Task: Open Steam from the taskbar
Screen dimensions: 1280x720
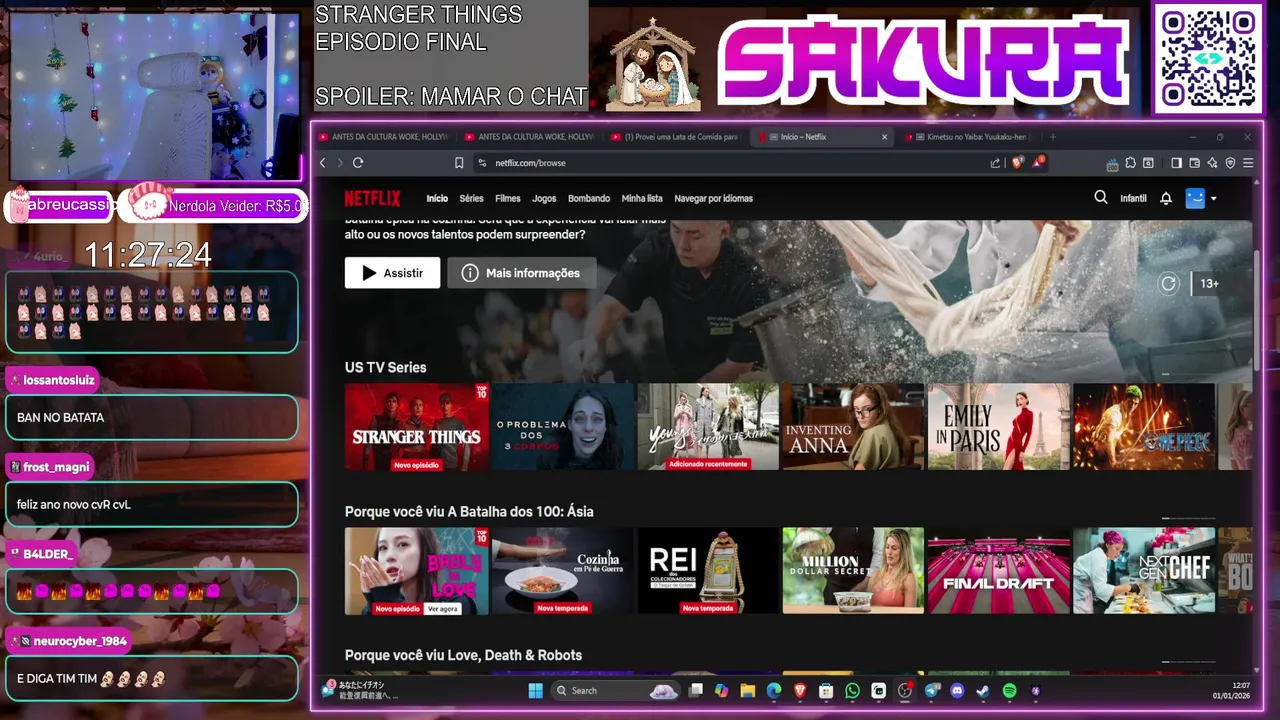Action: [x=983, y=690]
